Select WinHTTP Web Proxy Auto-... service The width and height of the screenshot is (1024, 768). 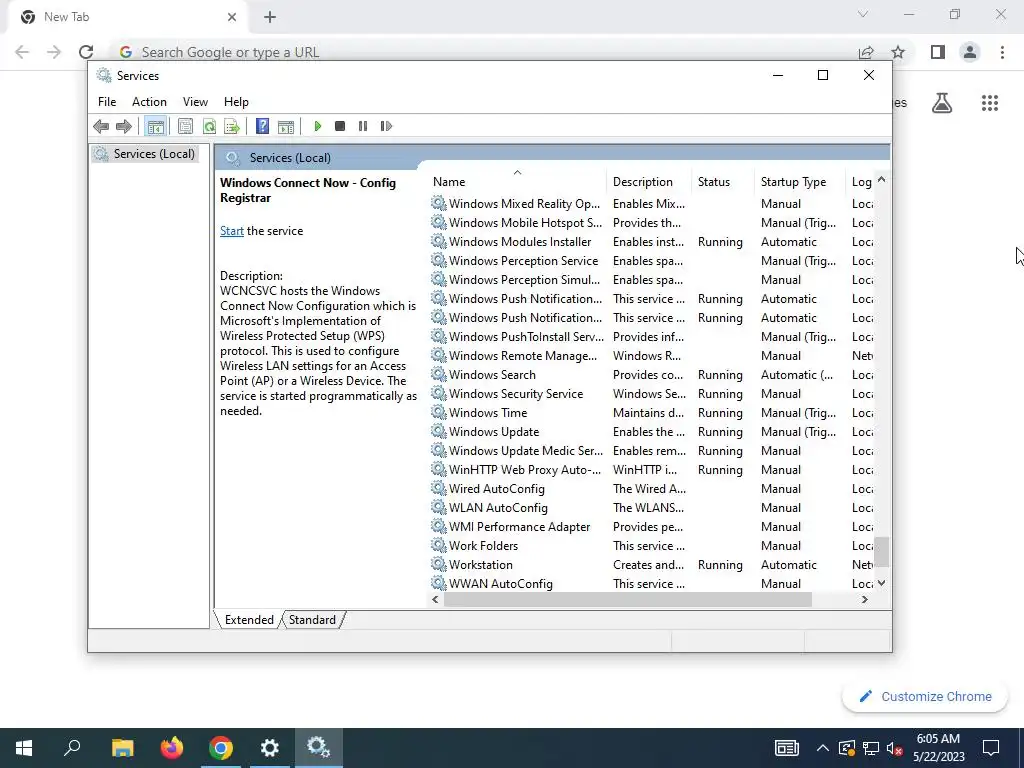pos(652,470)
